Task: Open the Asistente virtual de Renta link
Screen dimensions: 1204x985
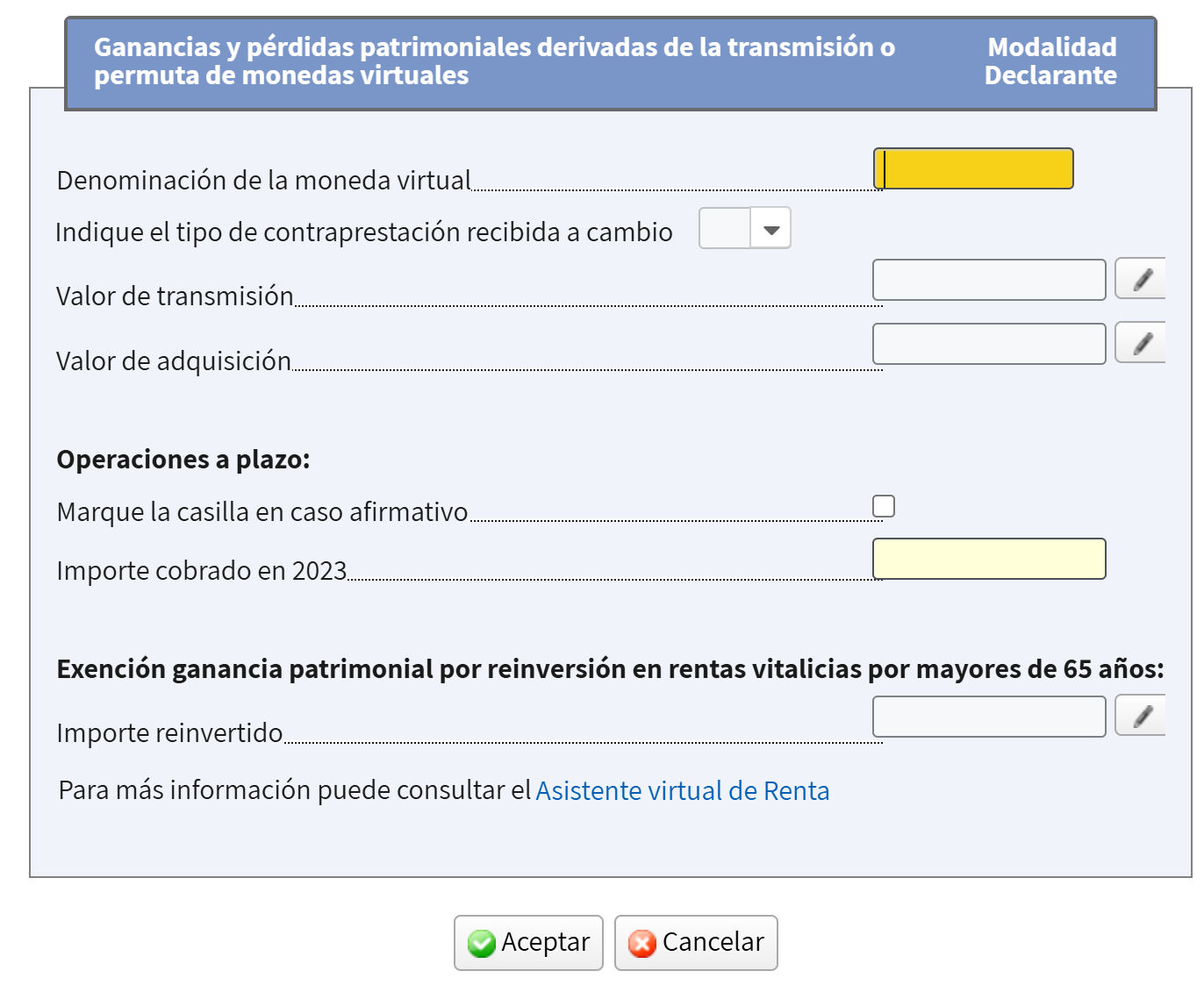Action: coord(682,791)
